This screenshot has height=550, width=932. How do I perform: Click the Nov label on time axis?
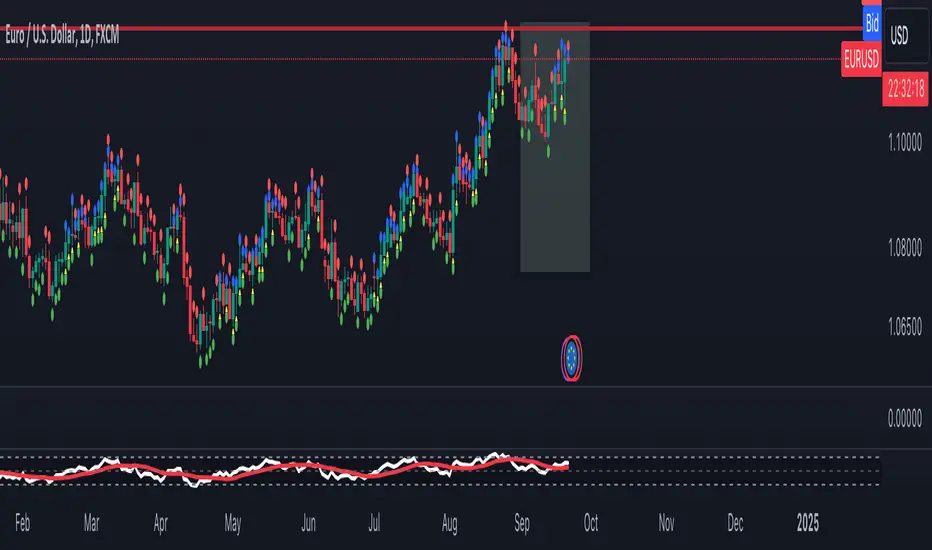point(666,523)
